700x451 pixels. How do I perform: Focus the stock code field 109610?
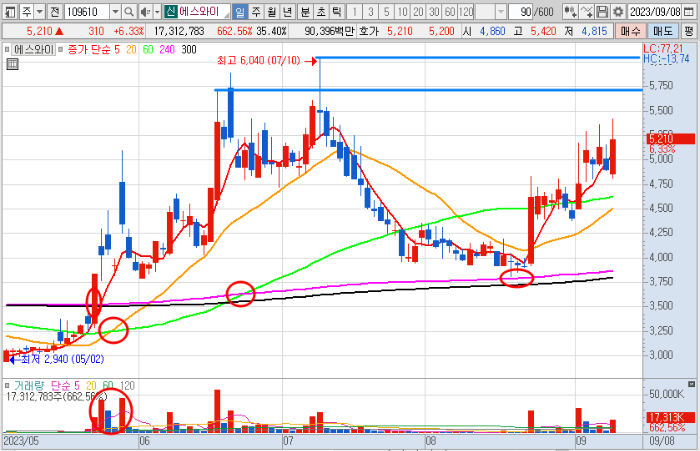pyautogui.click(x=87, y=11)
